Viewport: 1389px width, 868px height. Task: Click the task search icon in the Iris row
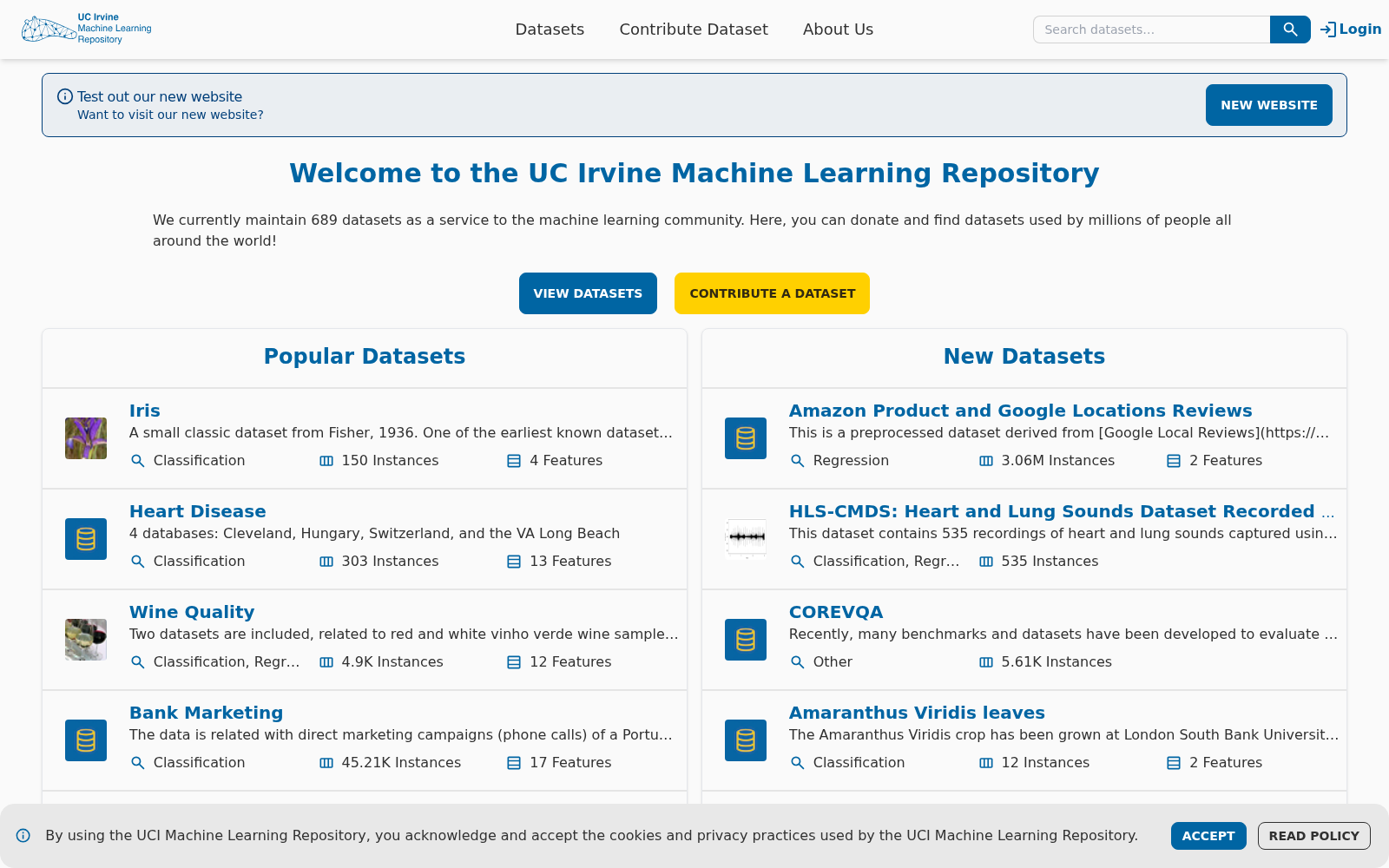point(137,461)
